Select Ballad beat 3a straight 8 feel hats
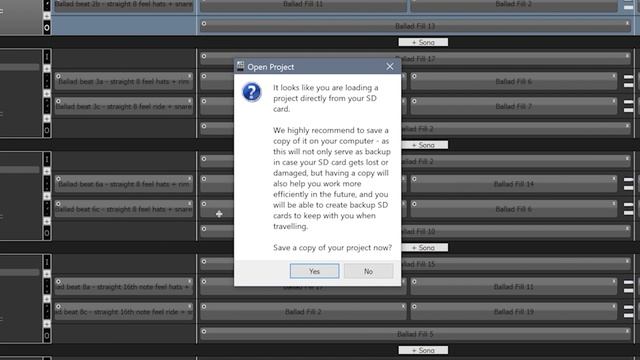This screenshot has height=360, width=640. (x=123, y=82)
